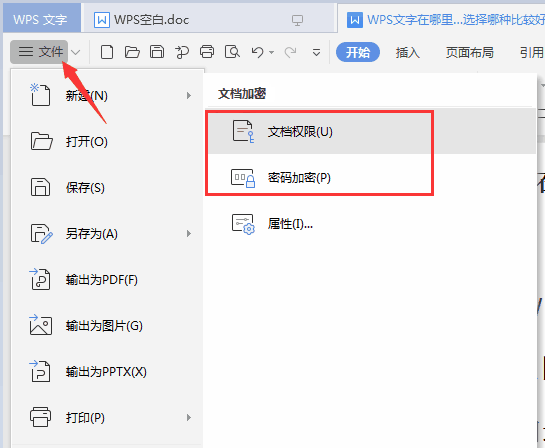
Task: Click the redo arrow icon
Action: [x=290, y=52]
